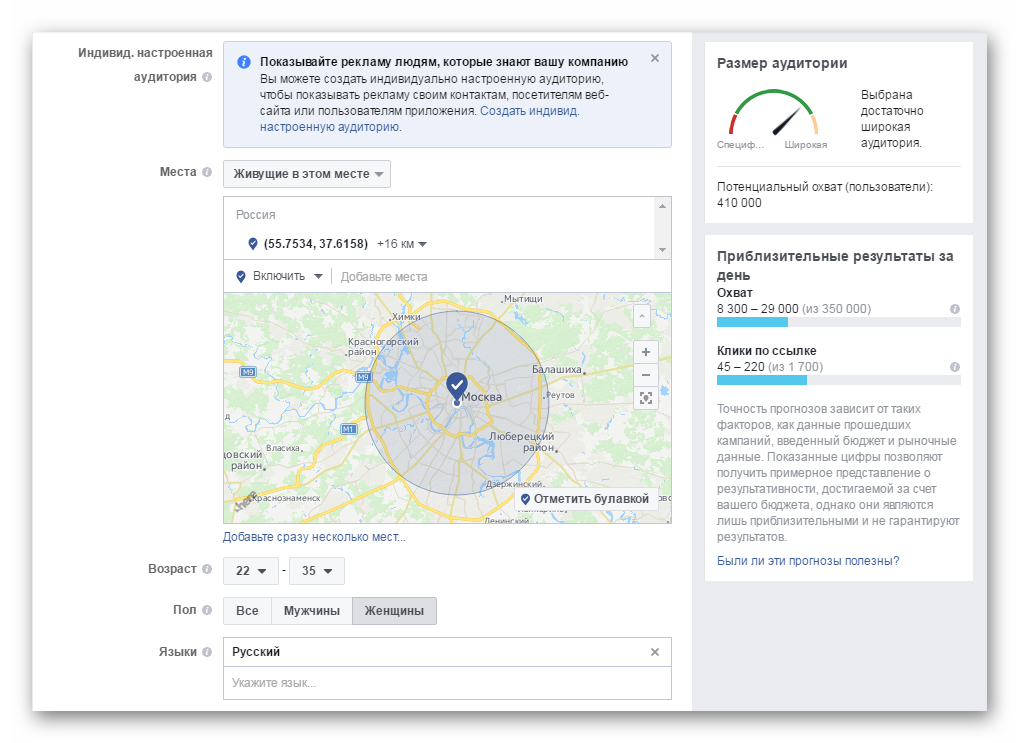Open minimum age 22 dropdown
Screen dimensions: 1019x743
(250, 571)
